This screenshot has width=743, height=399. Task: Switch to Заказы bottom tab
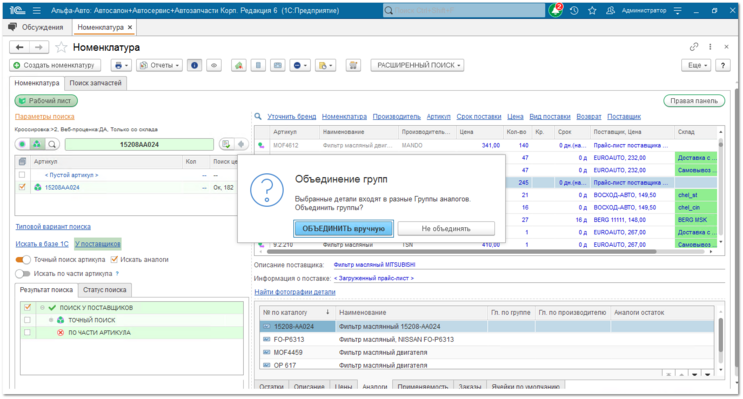pos(470,386)
